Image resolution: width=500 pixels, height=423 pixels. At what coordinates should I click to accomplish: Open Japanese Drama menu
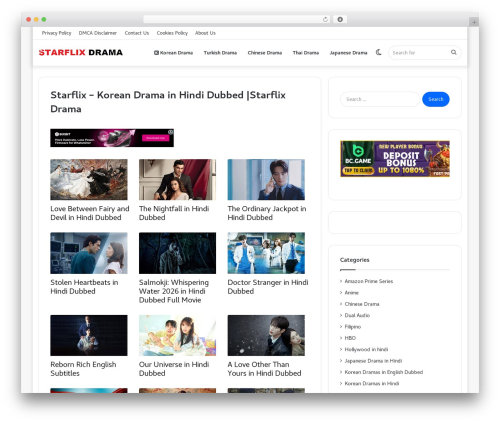(348, 53)
